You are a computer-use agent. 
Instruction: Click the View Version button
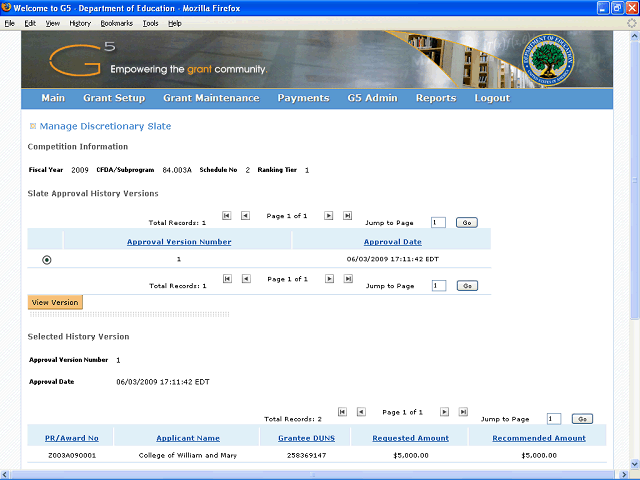[x=55, y=302]
